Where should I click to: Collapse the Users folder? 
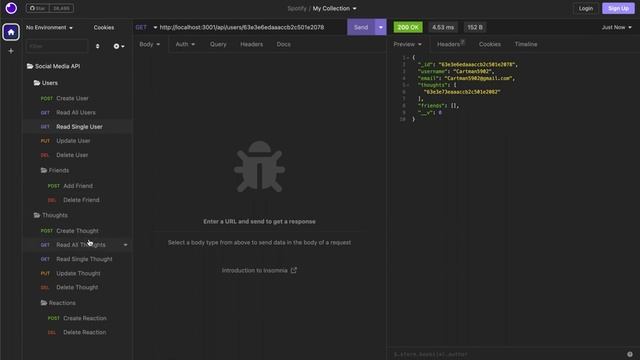[46, 83]
